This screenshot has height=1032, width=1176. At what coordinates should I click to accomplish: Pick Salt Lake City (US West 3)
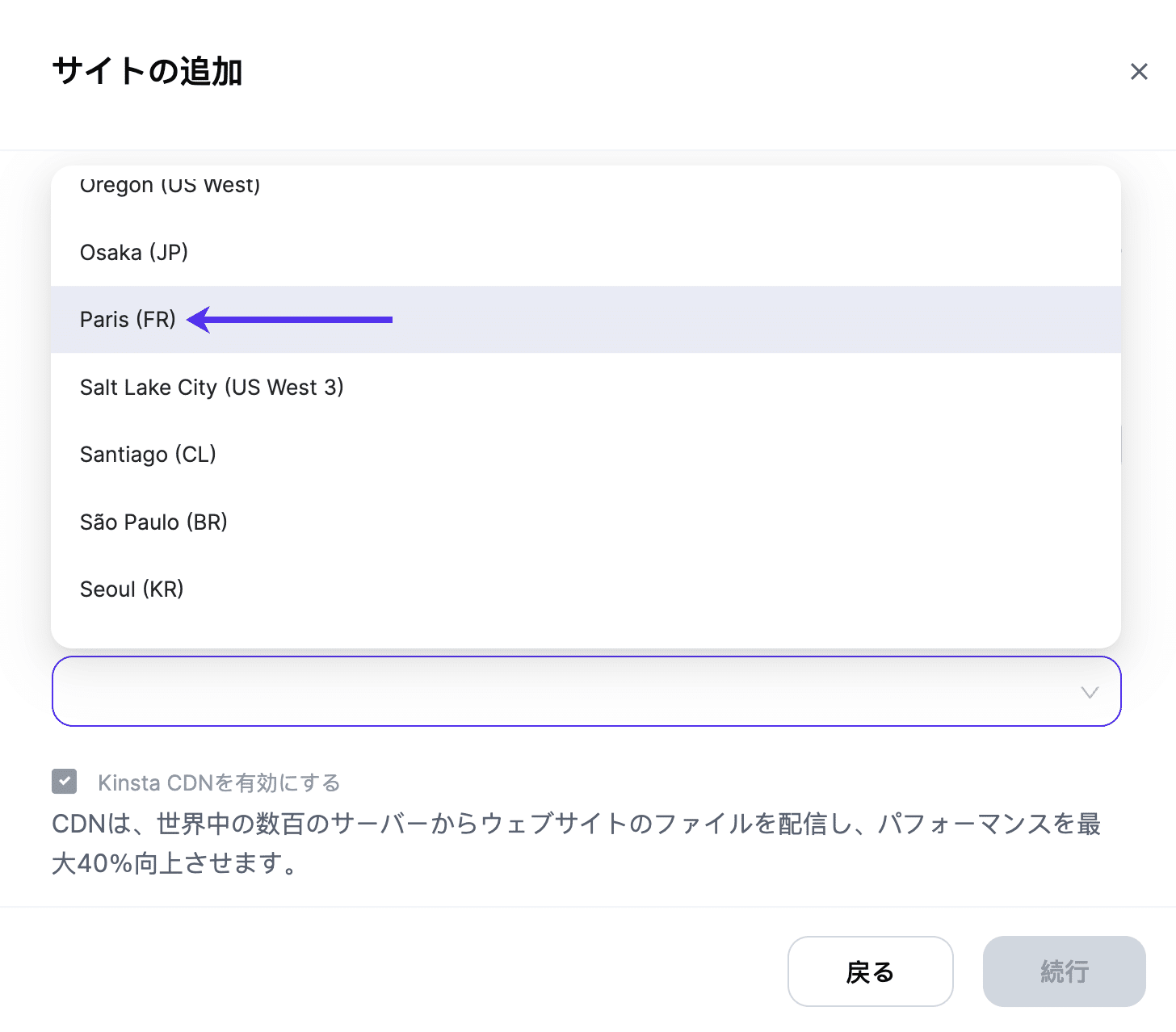[212, 387]
